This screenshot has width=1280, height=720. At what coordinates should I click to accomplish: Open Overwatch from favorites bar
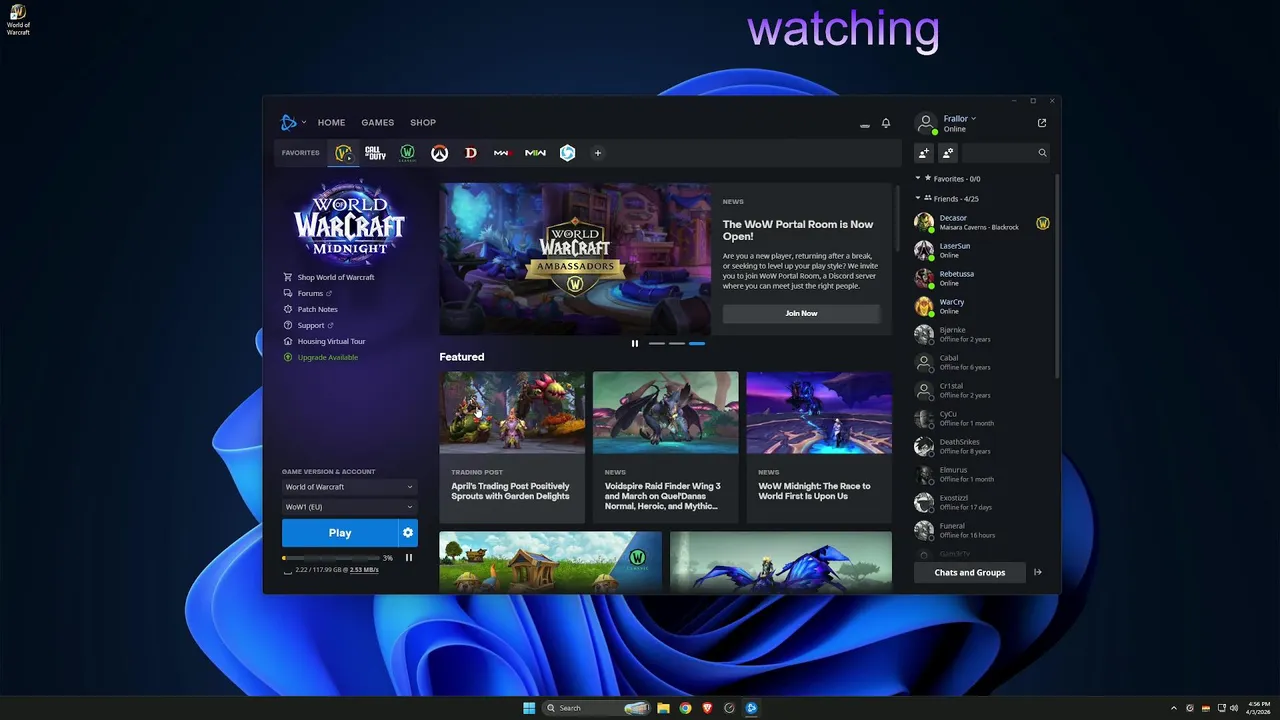(x=439, y=153)
